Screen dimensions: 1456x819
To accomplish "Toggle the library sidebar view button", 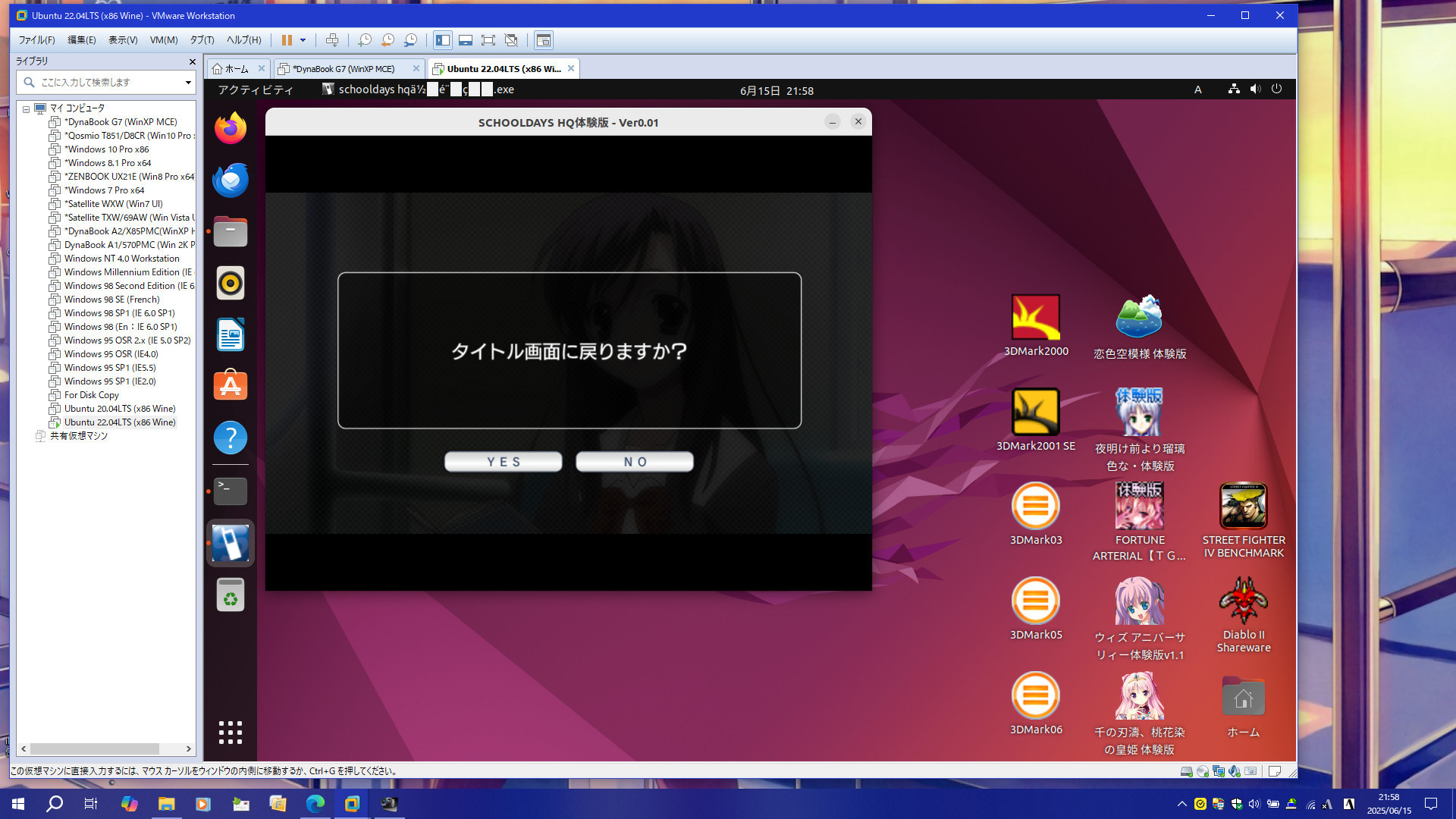I will [443, 40].
